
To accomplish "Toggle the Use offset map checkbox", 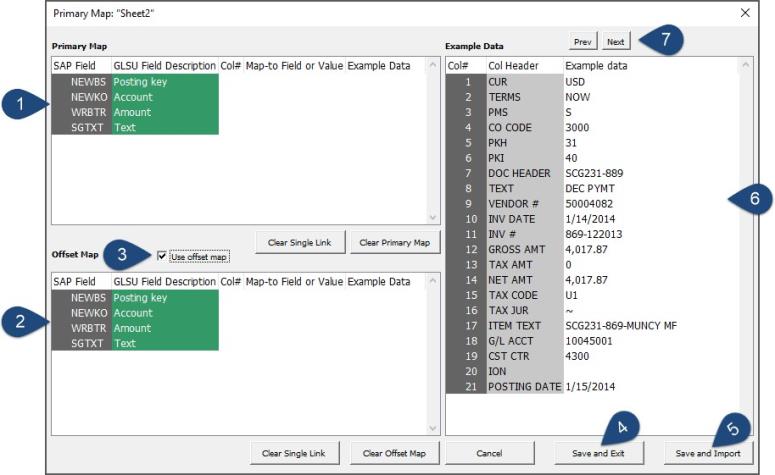I will coord(162,256).
